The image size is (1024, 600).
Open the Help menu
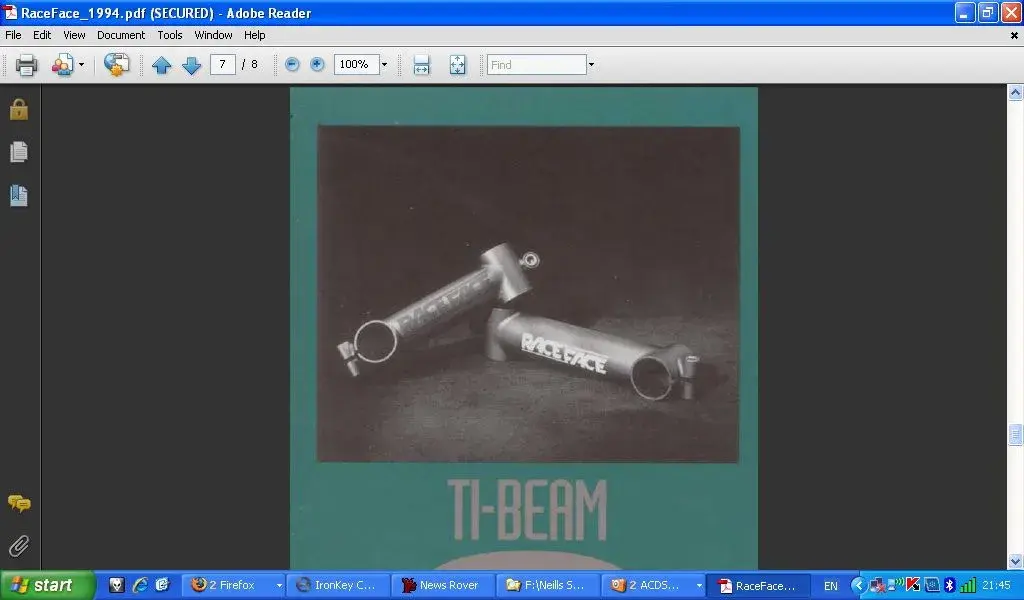point(255,35)
